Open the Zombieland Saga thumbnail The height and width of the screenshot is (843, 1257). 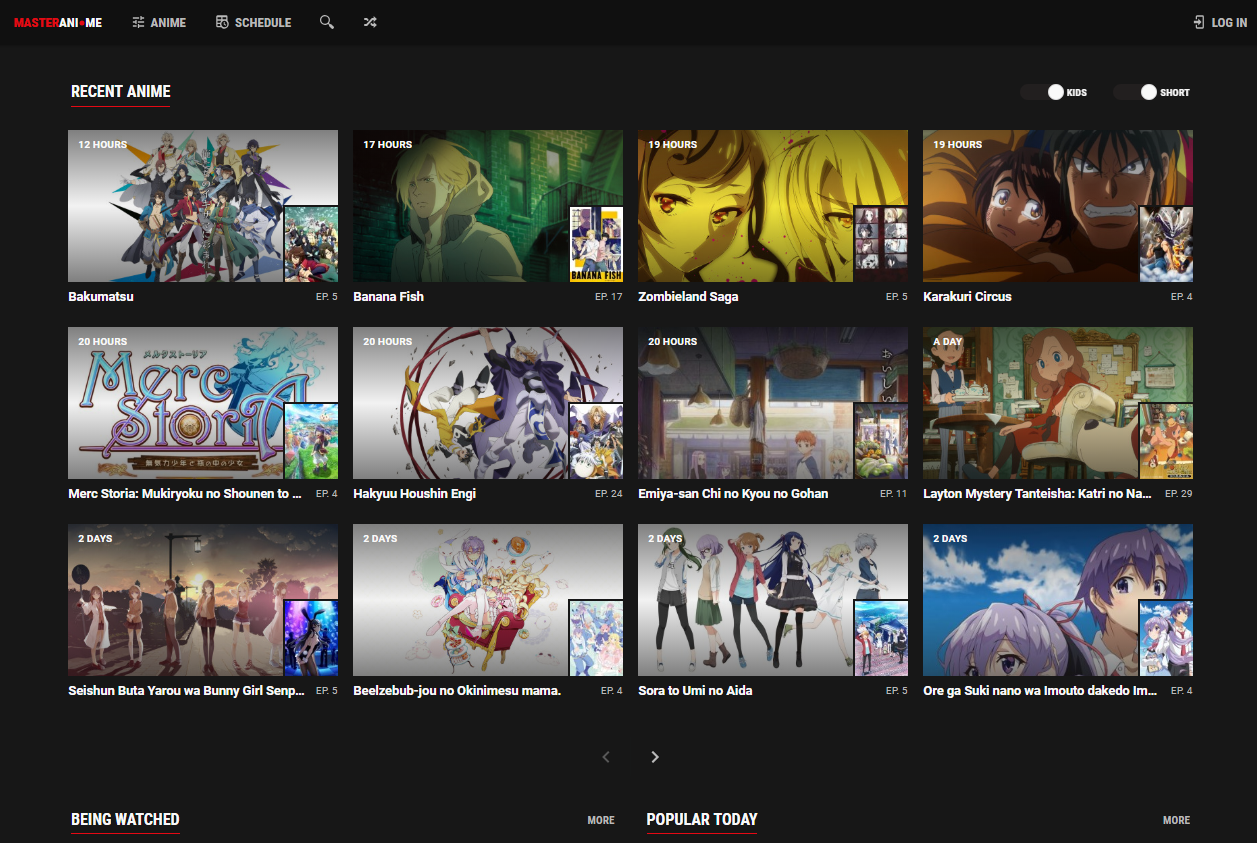tap(773, 206)
